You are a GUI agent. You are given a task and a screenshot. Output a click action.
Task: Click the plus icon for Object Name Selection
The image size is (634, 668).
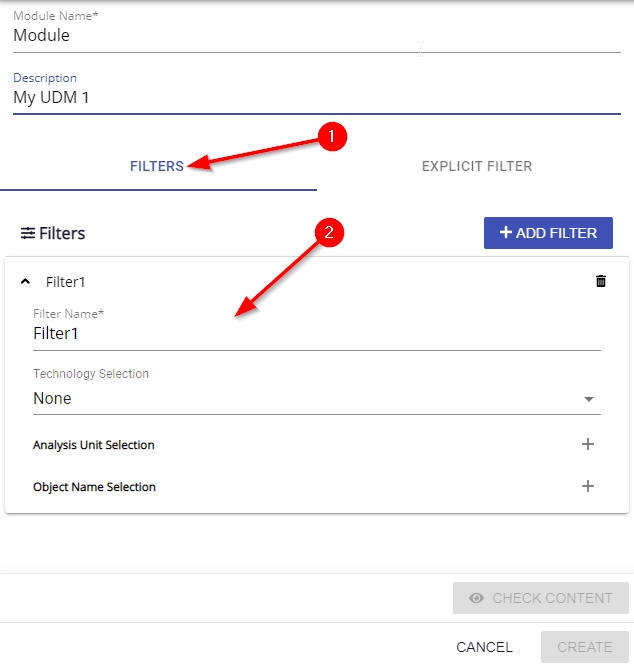[588, 486]
